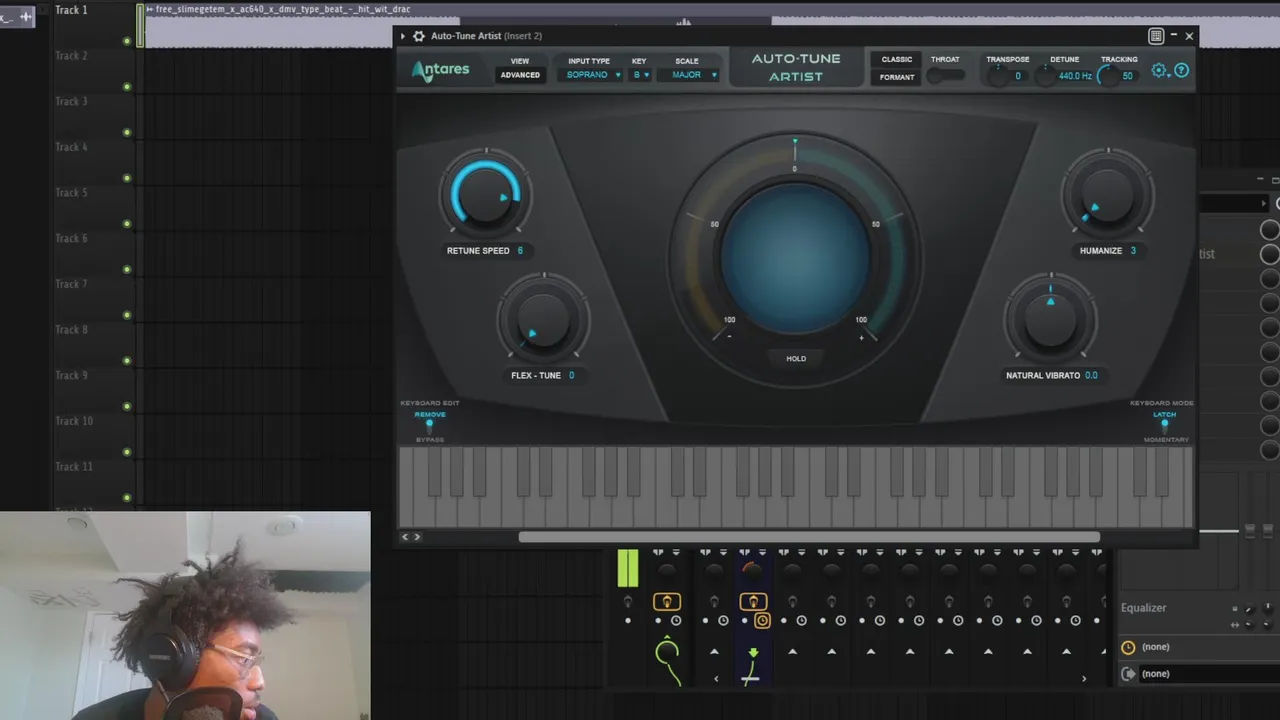Viewport: 1280px width, 720px height.
Task: Mute Track 1 using its green dot
Action: point(127,41)
